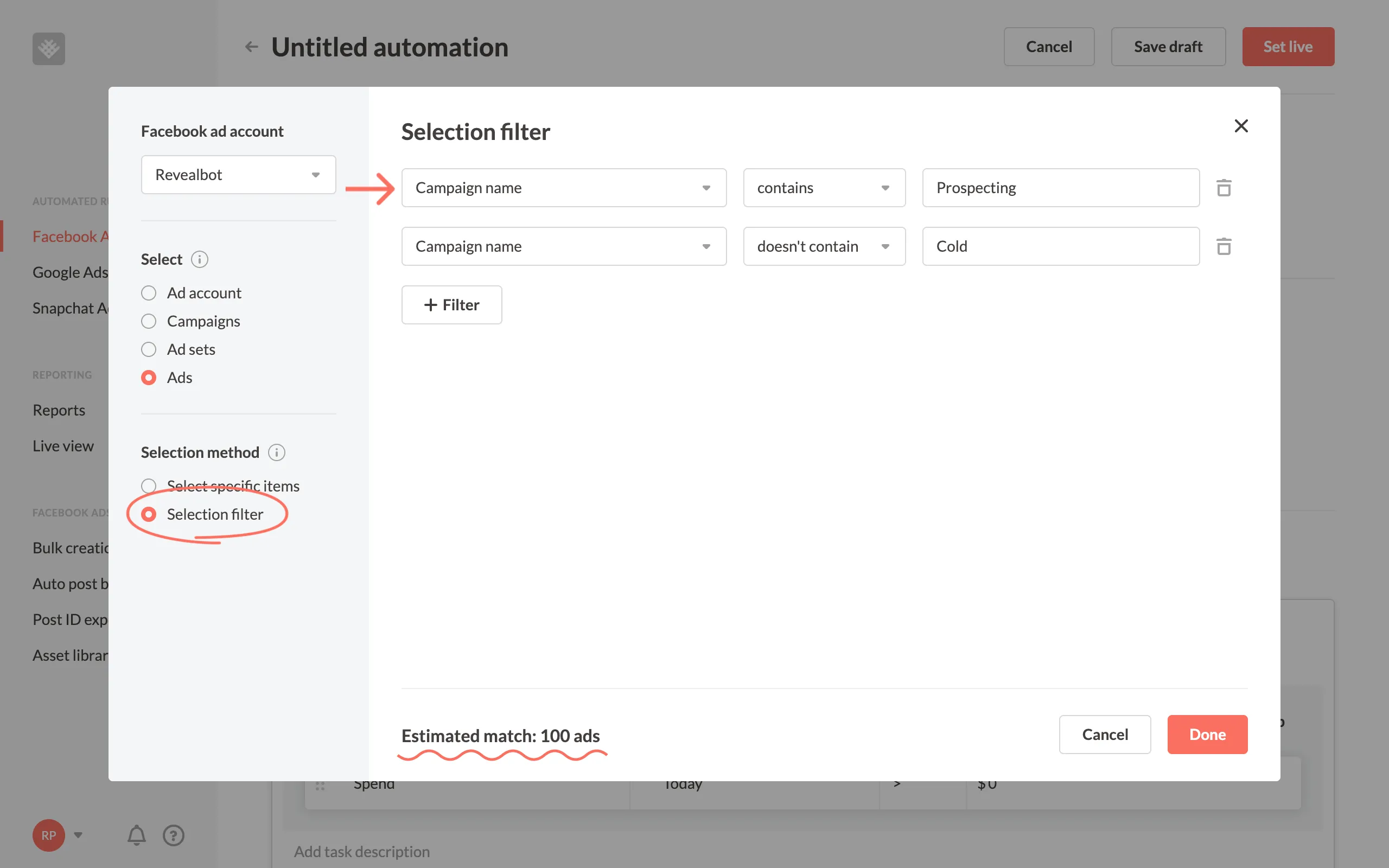Delete the Prospecting filter row
Screen dimensions: 1389x868
click(1224, 187)
